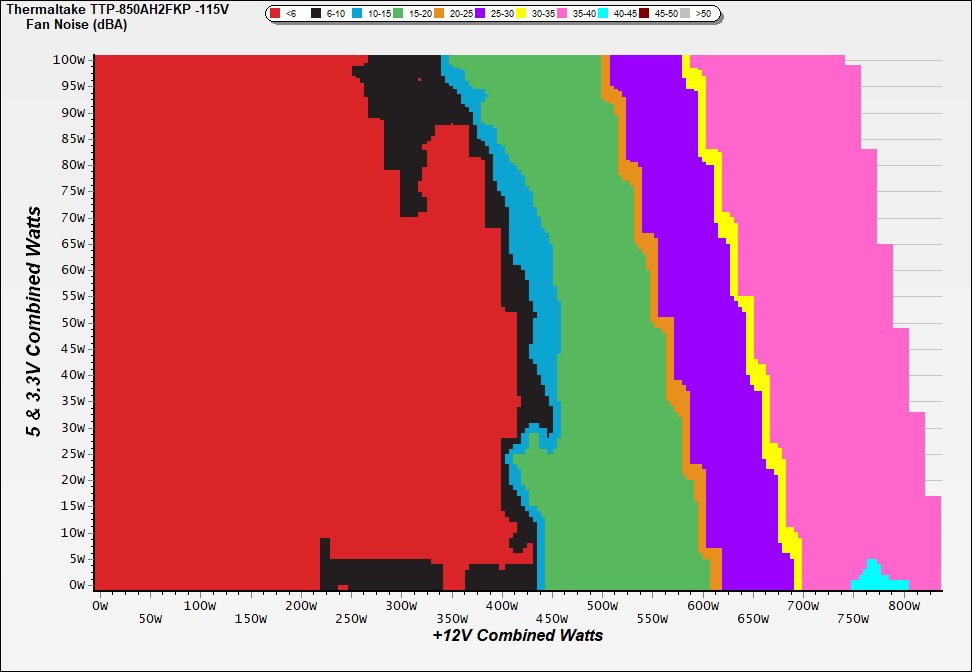Image resolution: width=972 pixels, height=672 pixels.
Task: Click the red <6 legend swatch
Action: tap(276, 14)
